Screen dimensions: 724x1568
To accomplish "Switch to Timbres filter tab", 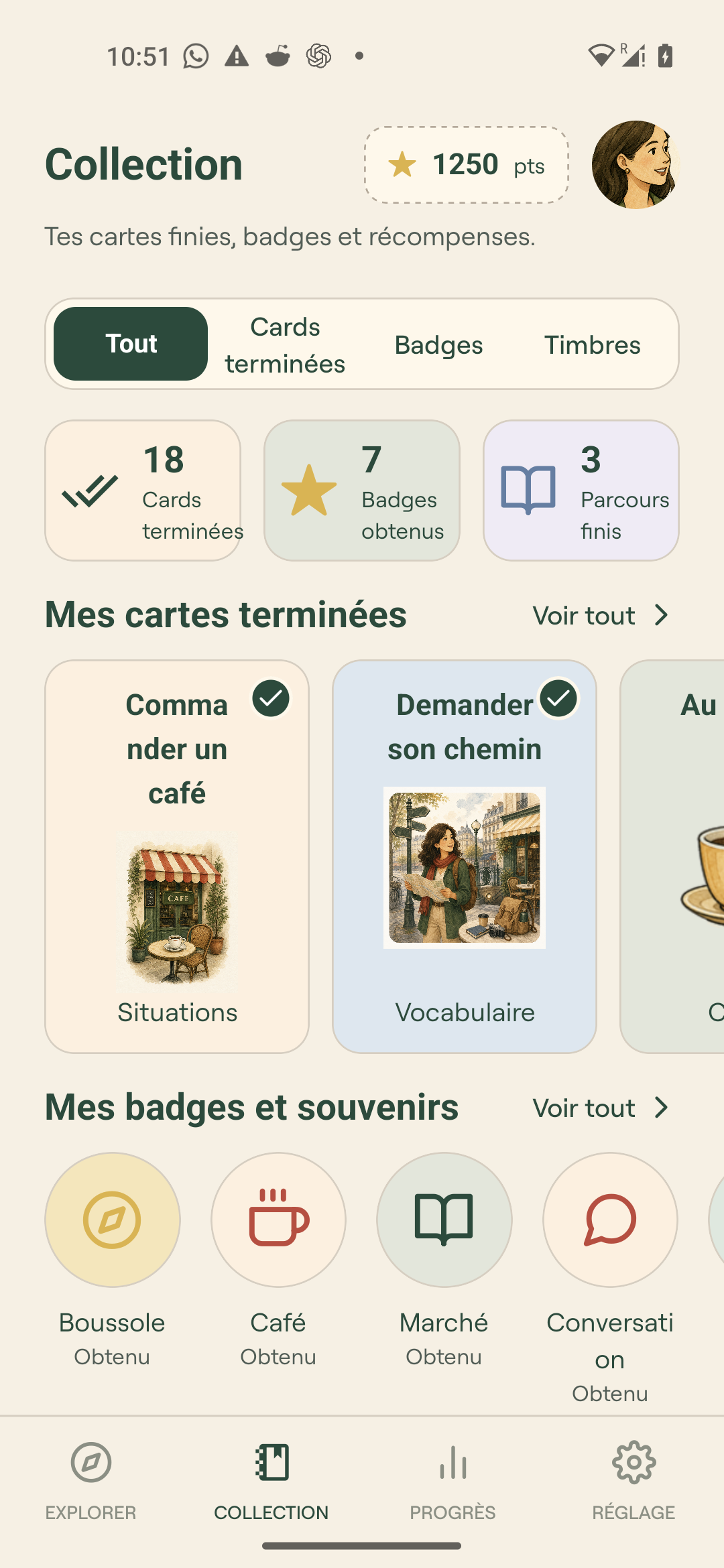I will pyautogui.click(x=592, y=345).
